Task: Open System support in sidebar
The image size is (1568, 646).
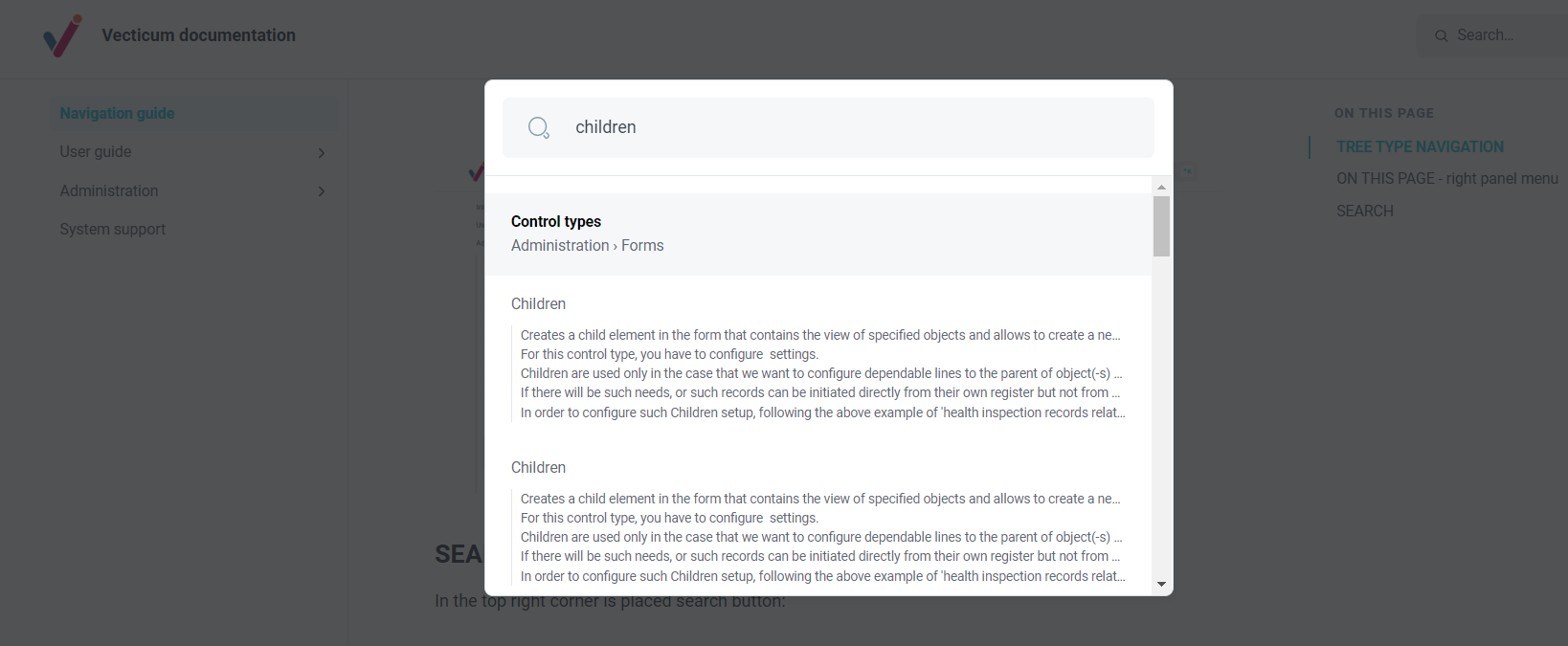Action: point(112,230)
